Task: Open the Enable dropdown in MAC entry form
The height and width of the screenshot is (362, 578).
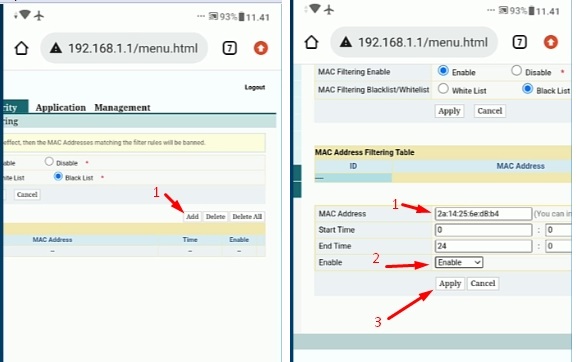Action: [459, 262]
